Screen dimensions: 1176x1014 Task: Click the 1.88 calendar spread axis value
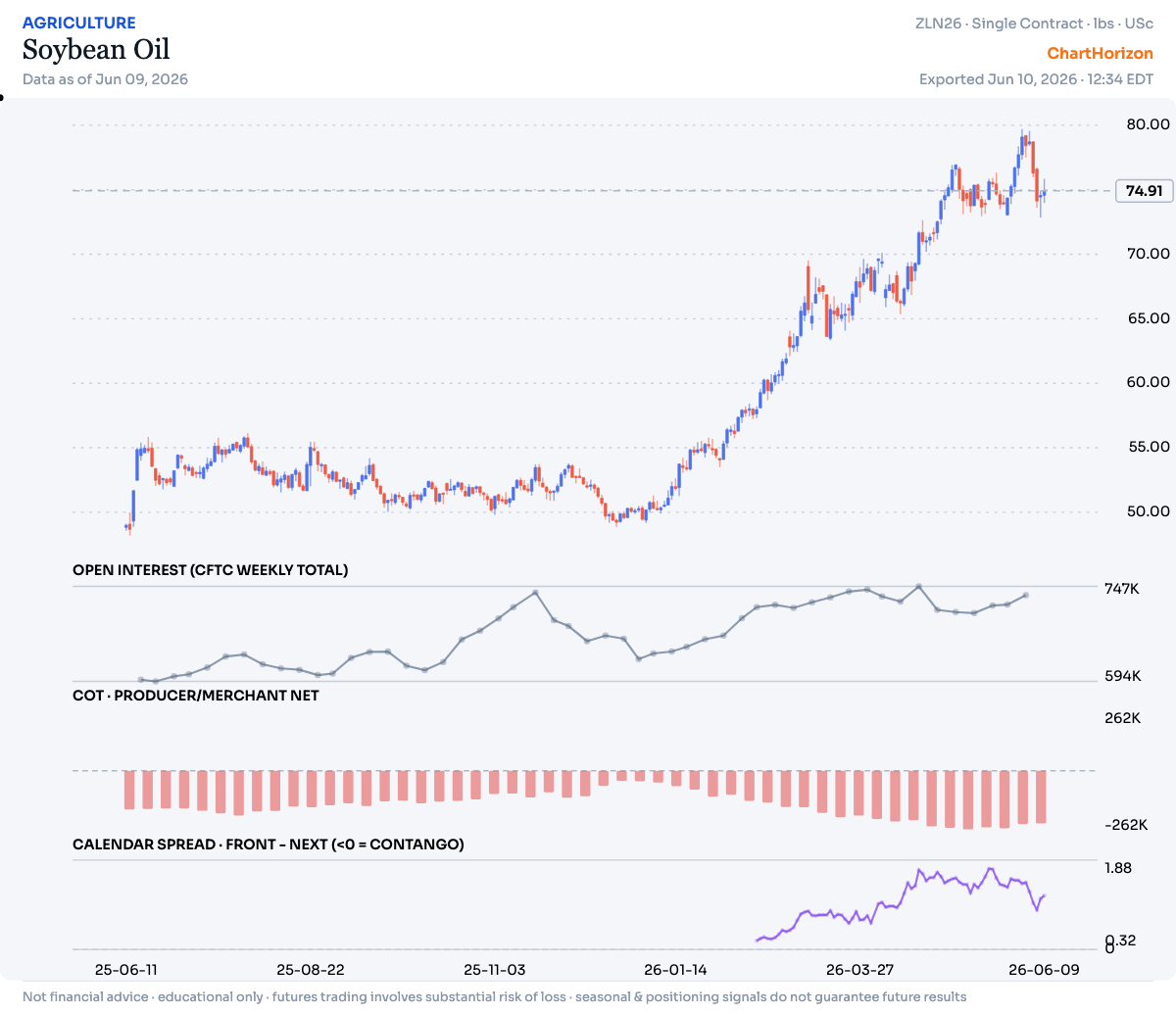[1118, 868]
